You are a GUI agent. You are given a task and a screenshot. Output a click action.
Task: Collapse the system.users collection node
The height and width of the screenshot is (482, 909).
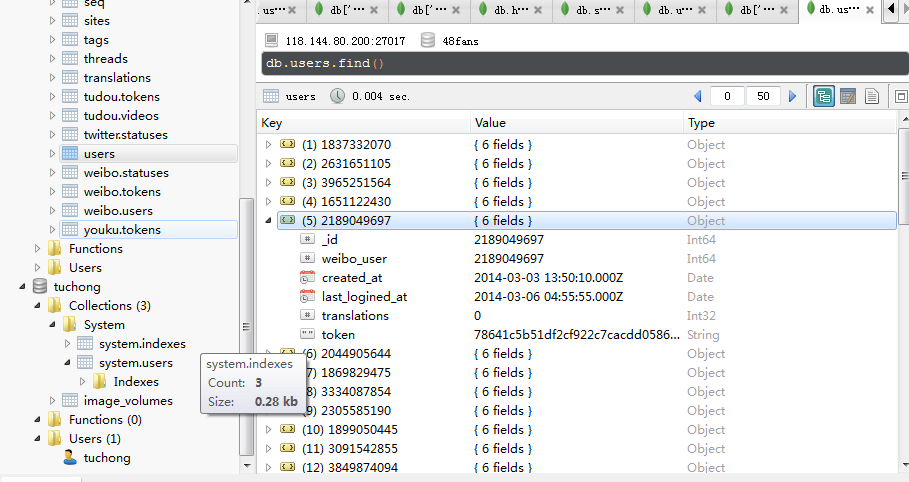(x=67, y=363)
